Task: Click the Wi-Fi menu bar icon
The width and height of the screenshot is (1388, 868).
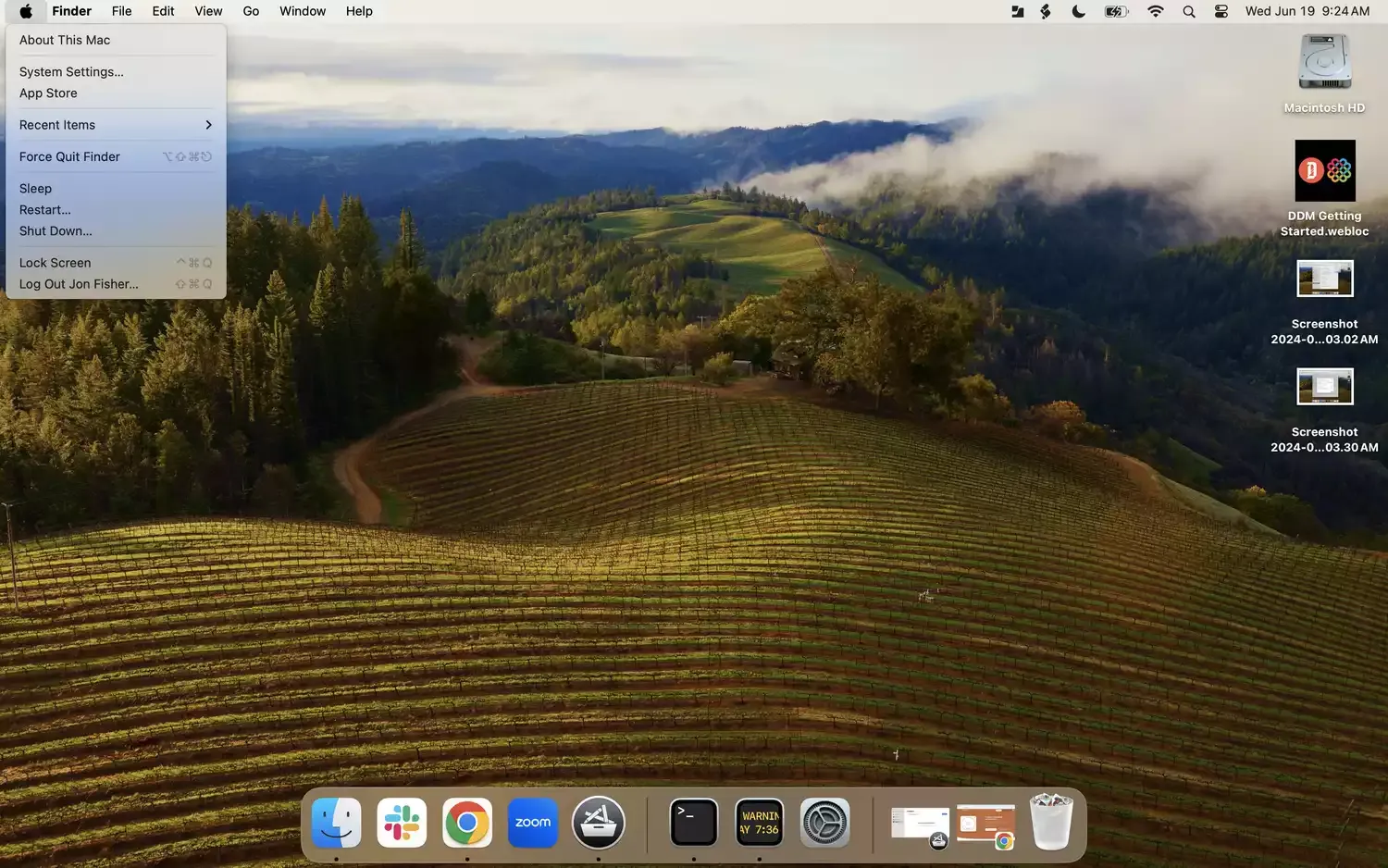Action: pos(1156,11)
